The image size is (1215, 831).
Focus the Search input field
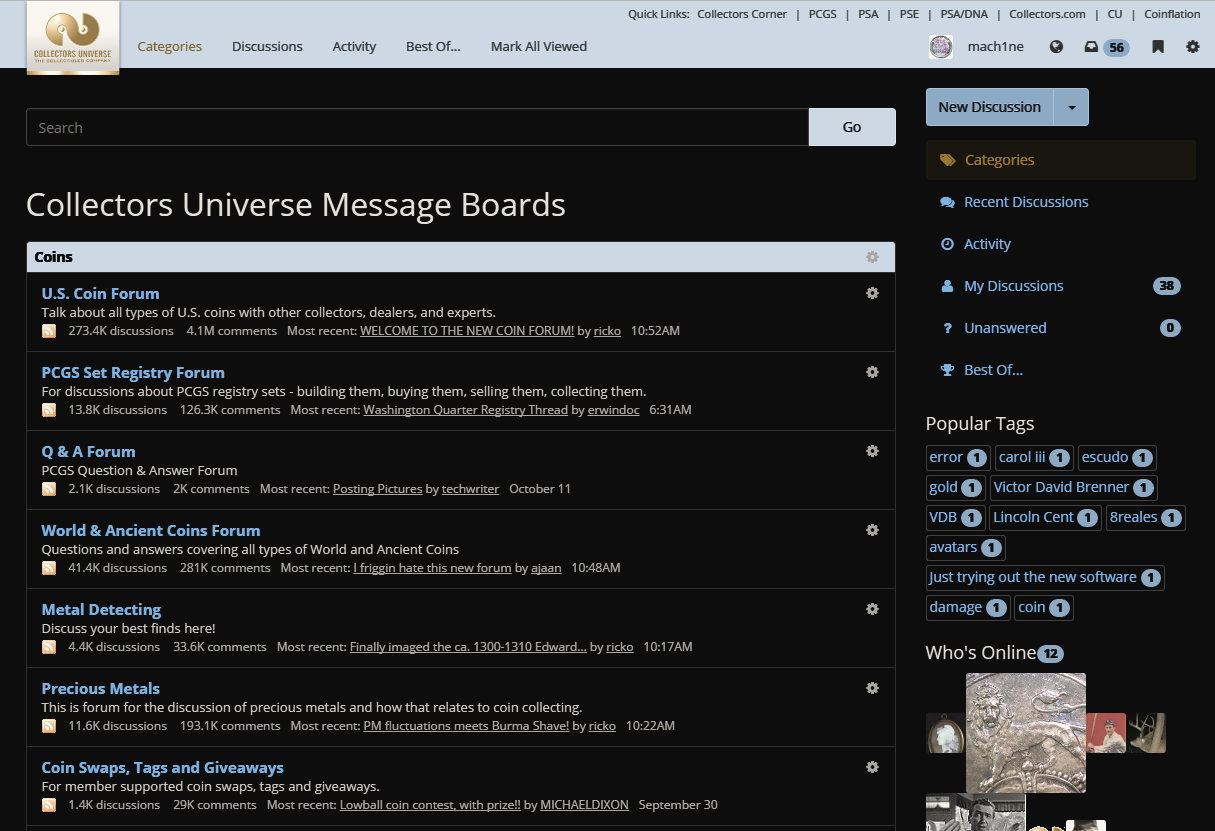pos(417,127)
